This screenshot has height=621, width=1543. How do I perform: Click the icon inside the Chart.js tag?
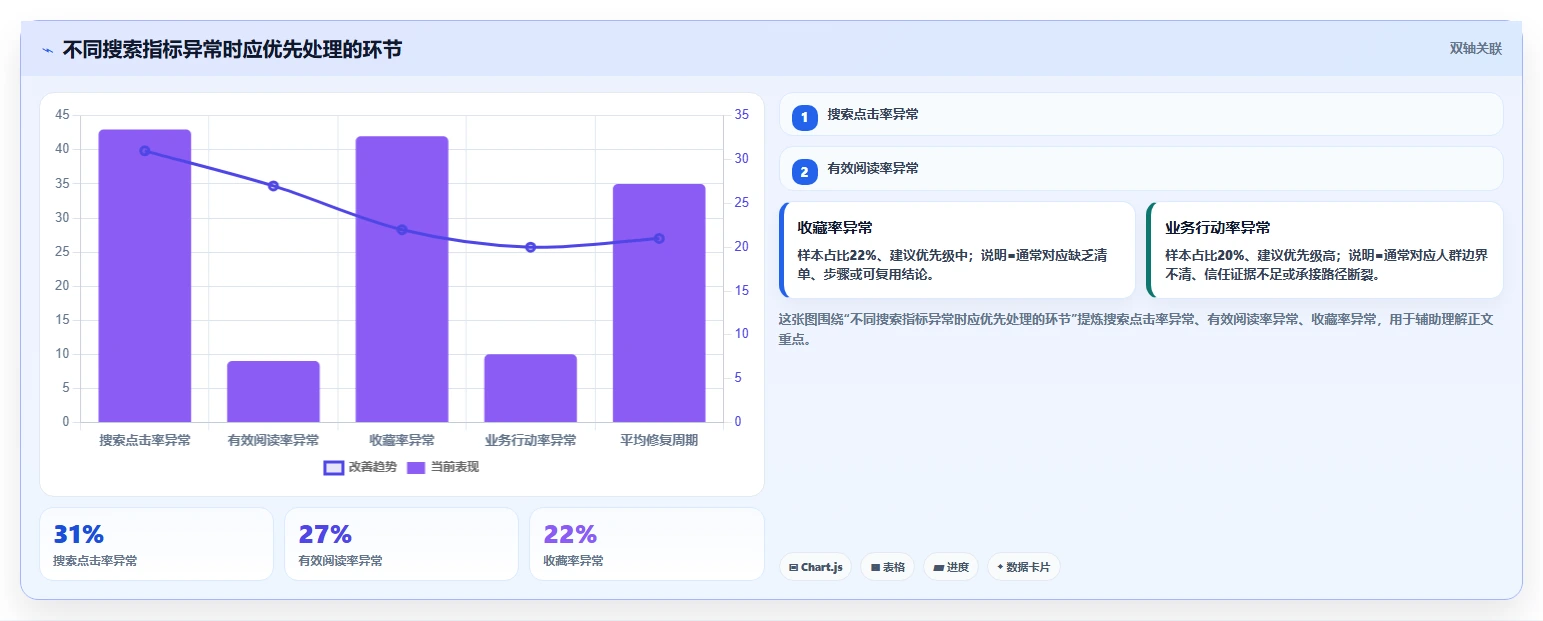tap(793, 568)
